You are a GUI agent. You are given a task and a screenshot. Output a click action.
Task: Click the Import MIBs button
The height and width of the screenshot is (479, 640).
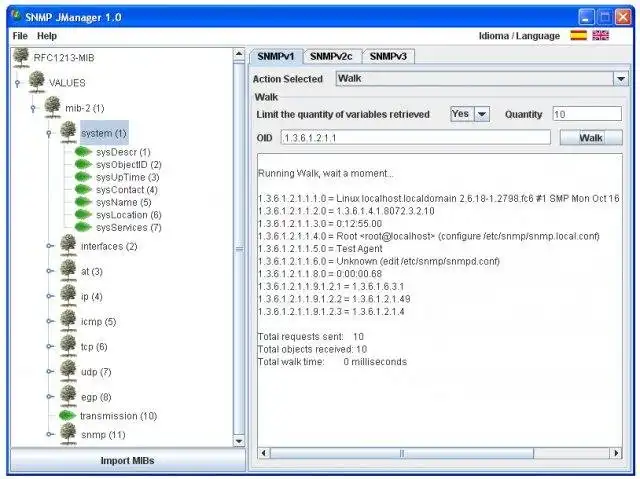pos(128,461)
